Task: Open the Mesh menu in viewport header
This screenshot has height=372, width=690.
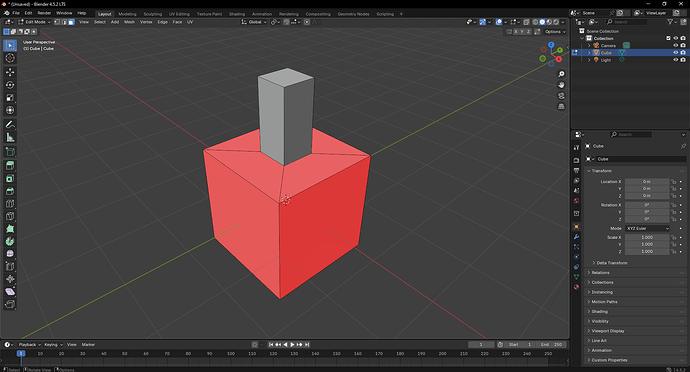Action: coord(129,22)
